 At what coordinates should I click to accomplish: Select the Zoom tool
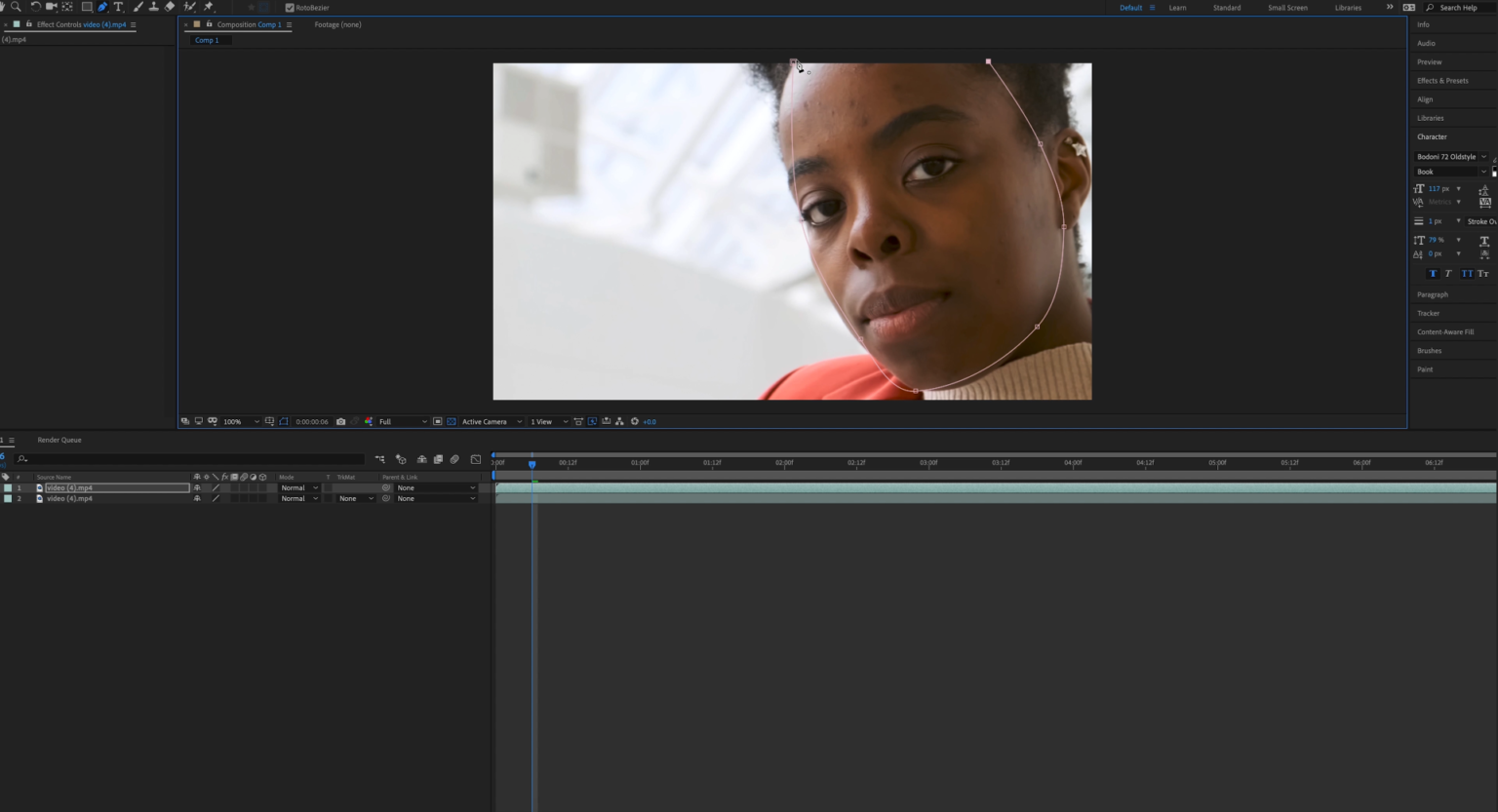click(x=16, y=7)
